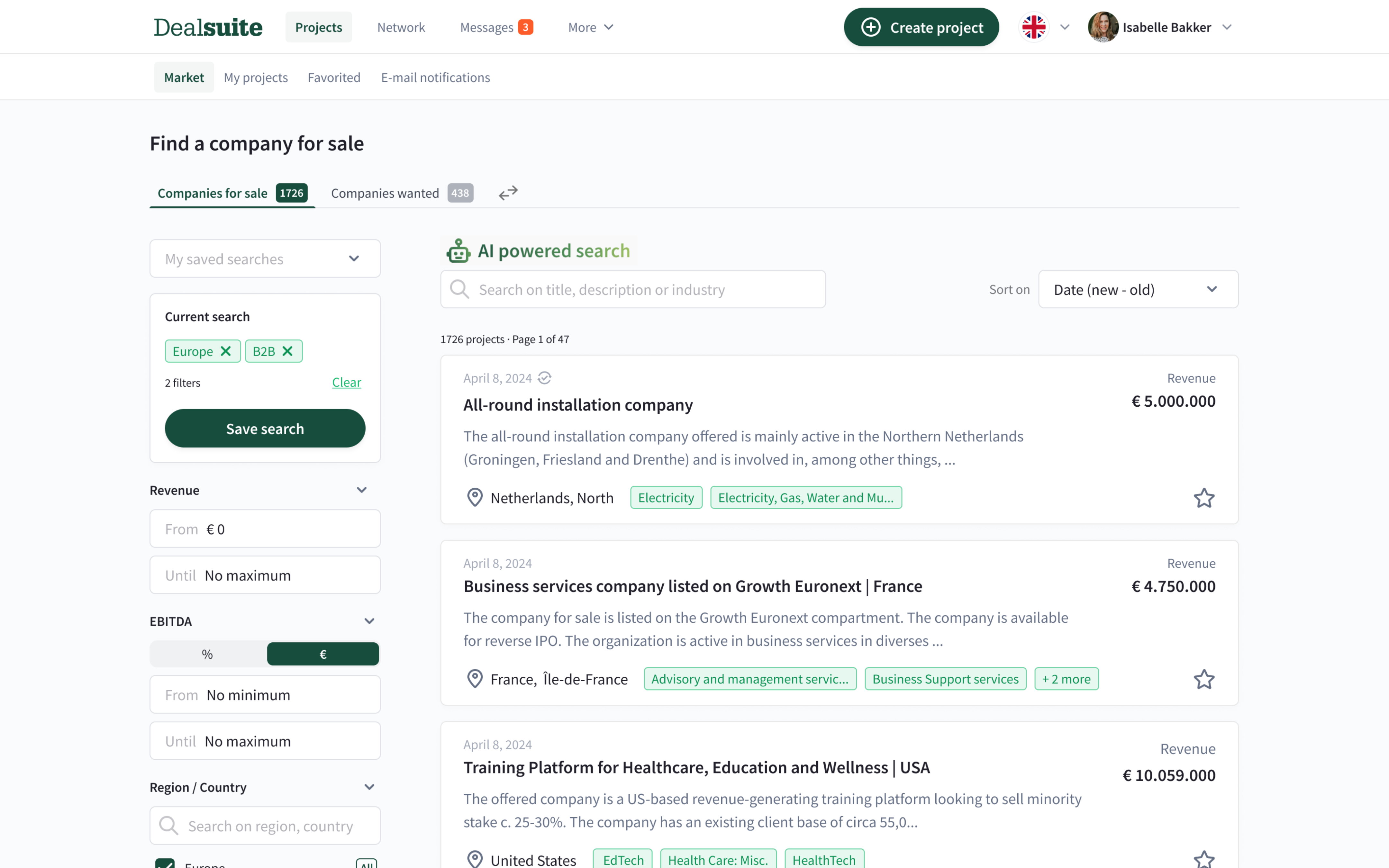Click the title, description or industry search field

click(632, 289)
